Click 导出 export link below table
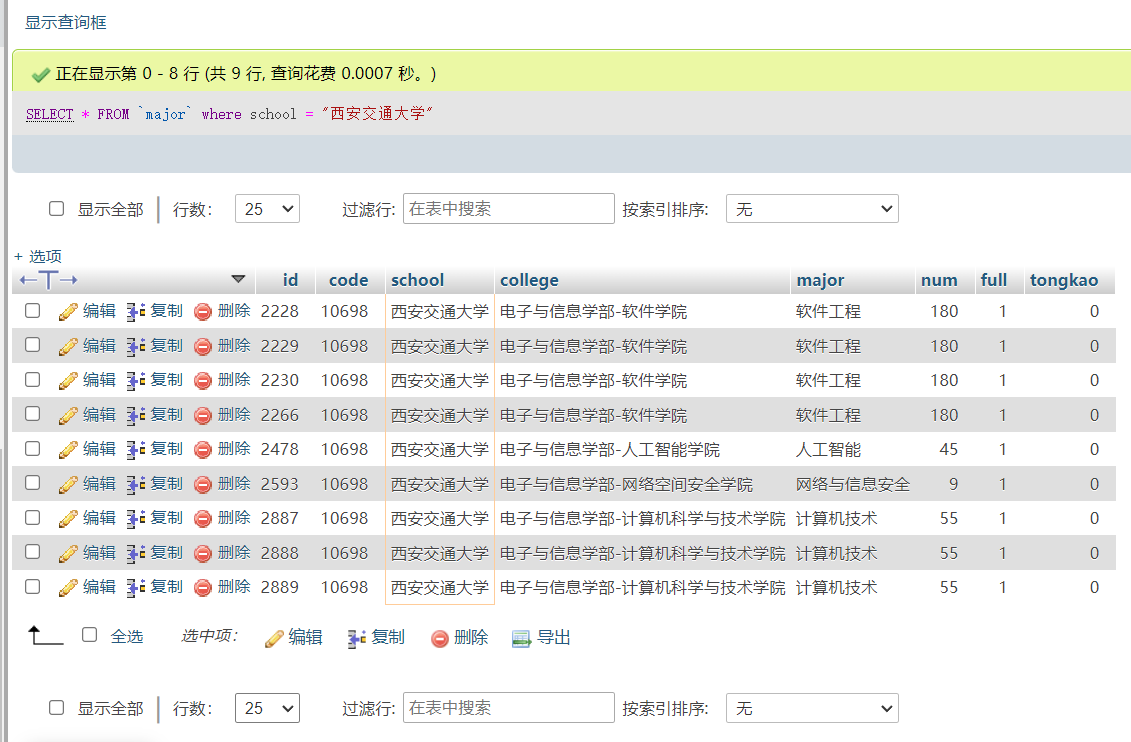 (x=553, y=637)
